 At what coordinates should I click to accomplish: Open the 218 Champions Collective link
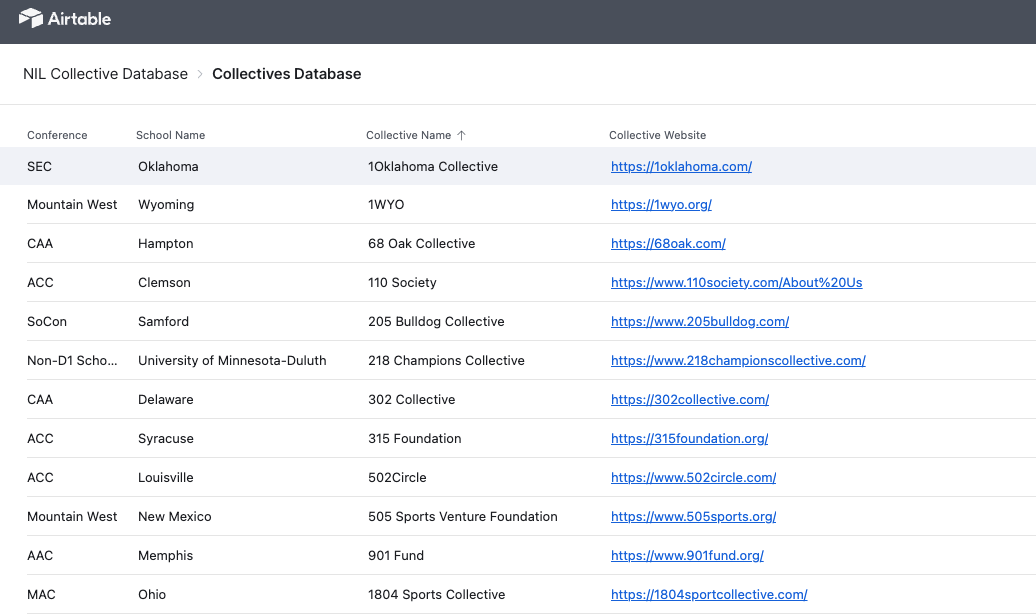point(738,360)
